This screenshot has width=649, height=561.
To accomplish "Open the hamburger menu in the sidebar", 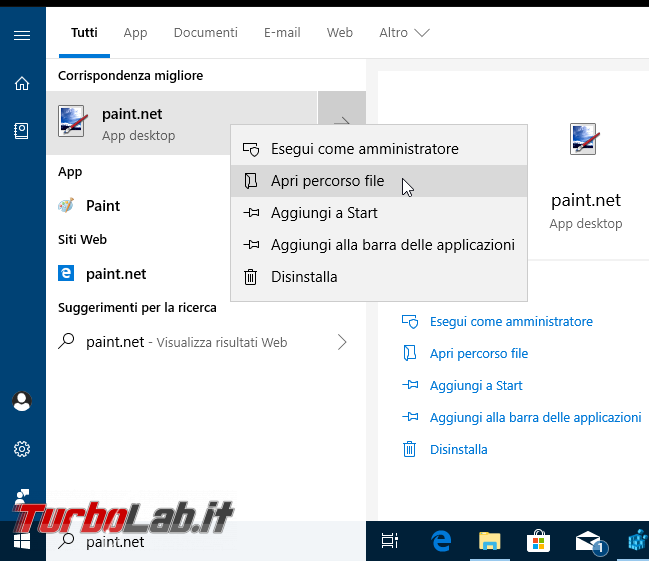I will [x=22, y=36].
